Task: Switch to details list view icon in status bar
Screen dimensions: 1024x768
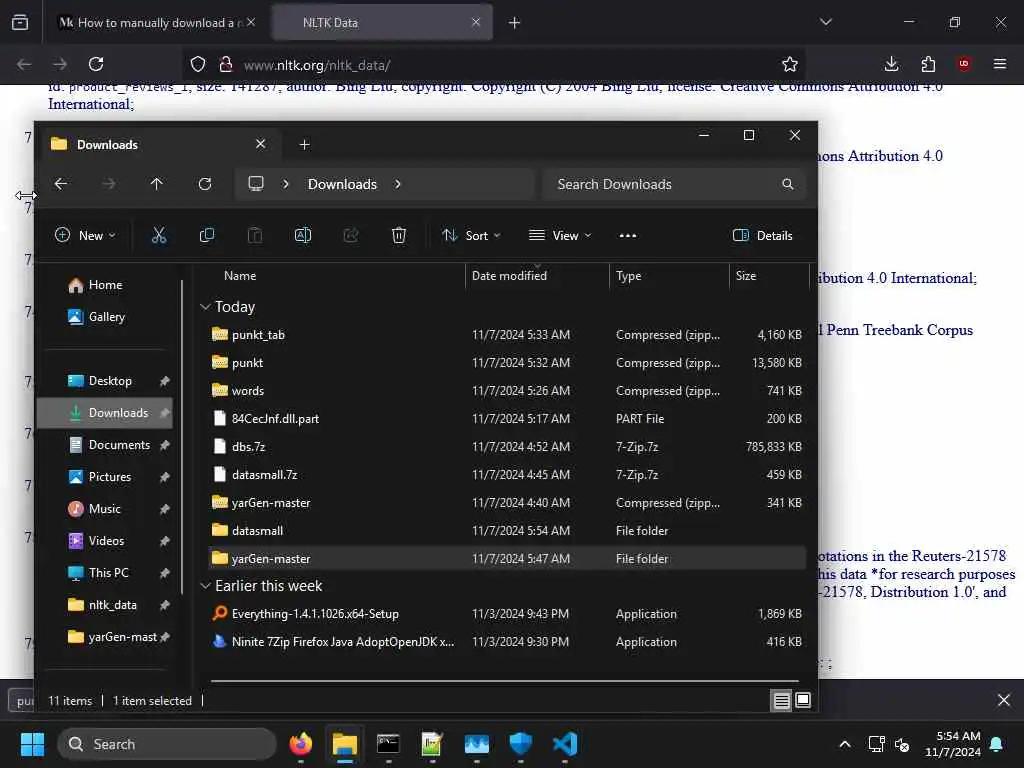Action: point(782,701)
